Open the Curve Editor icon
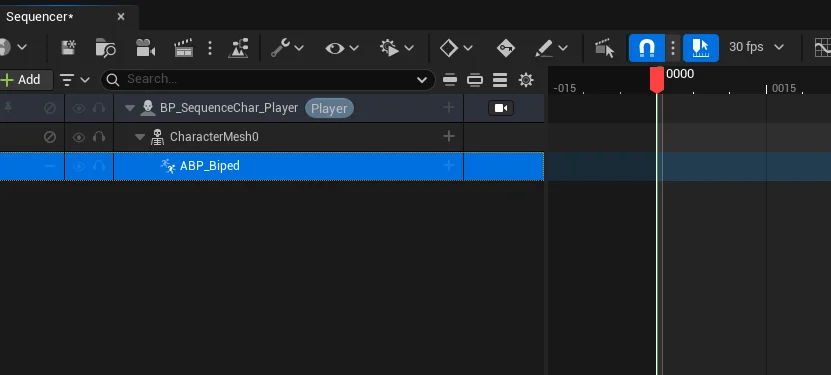The image size is (831, 375). point(823,48)
